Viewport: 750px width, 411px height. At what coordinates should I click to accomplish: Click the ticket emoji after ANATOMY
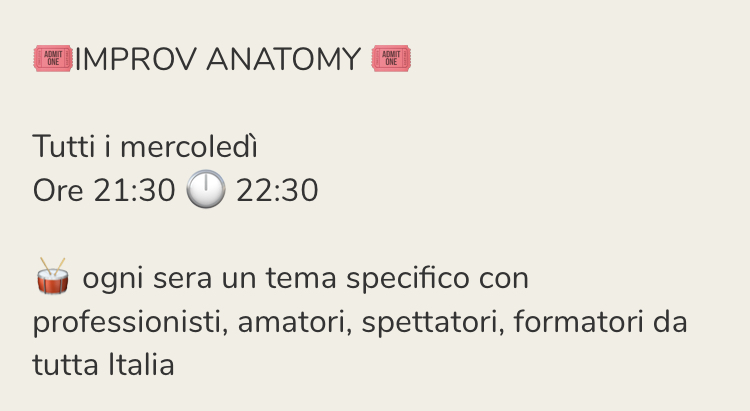coord(391,60)
